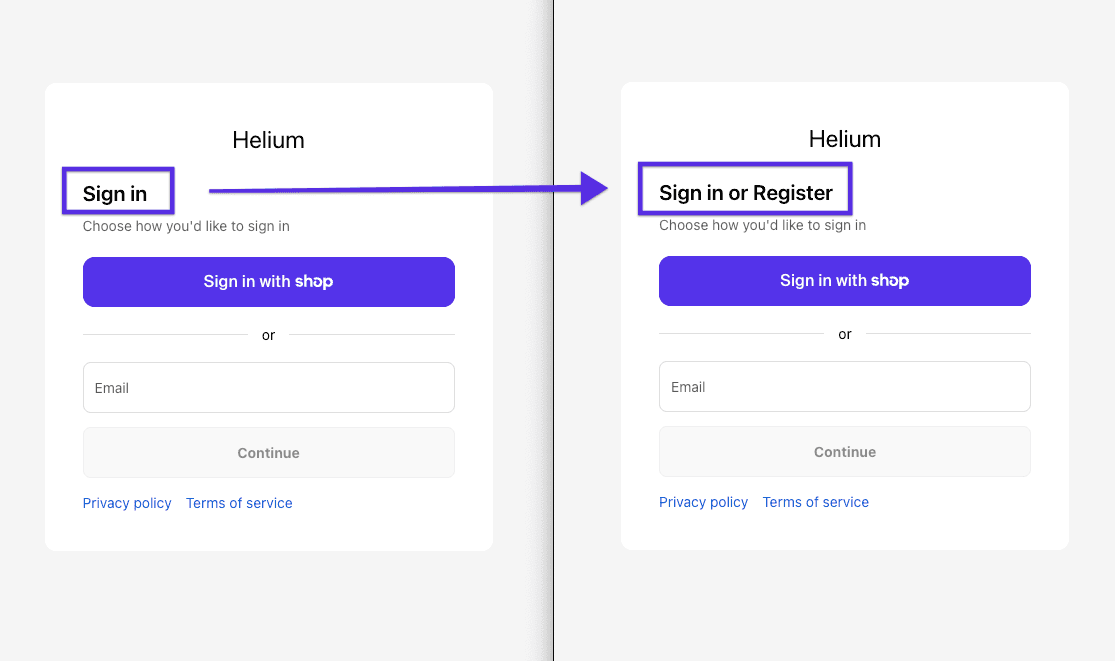Screen dimensions: 1115x661
Task: Click the Email input field on the left form
Action: 268,387
